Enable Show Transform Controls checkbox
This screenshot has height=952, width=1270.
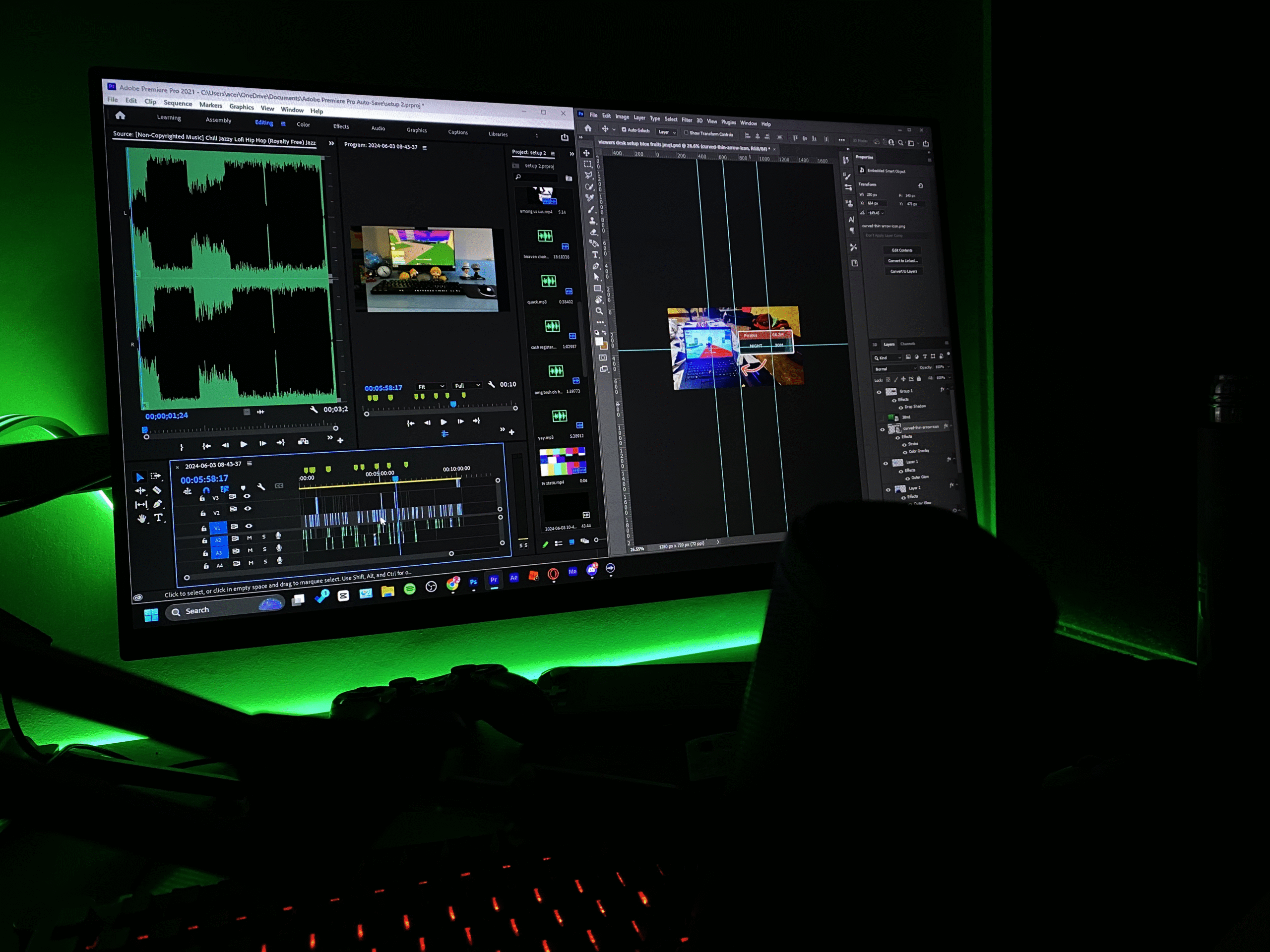click(x=686, y=133)
